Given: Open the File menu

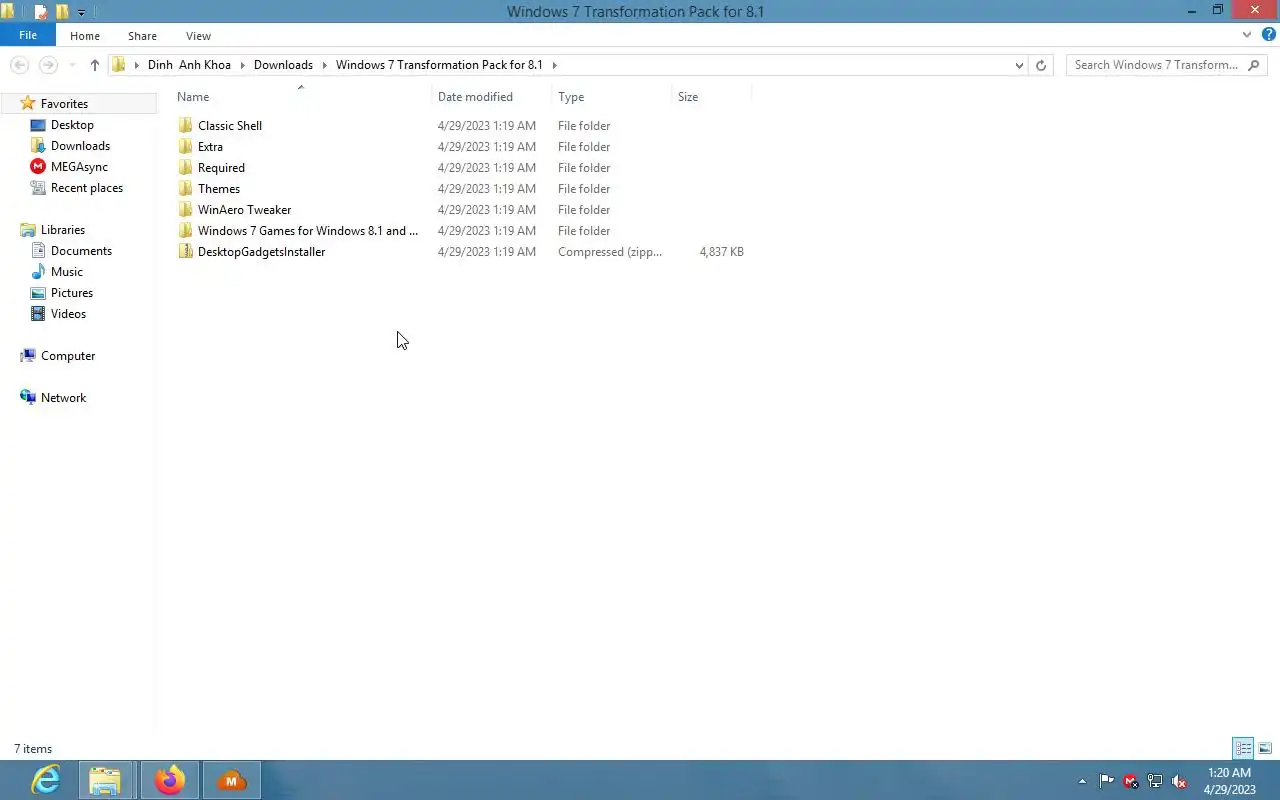Looking at the screenshot, I should coord(28,35).
